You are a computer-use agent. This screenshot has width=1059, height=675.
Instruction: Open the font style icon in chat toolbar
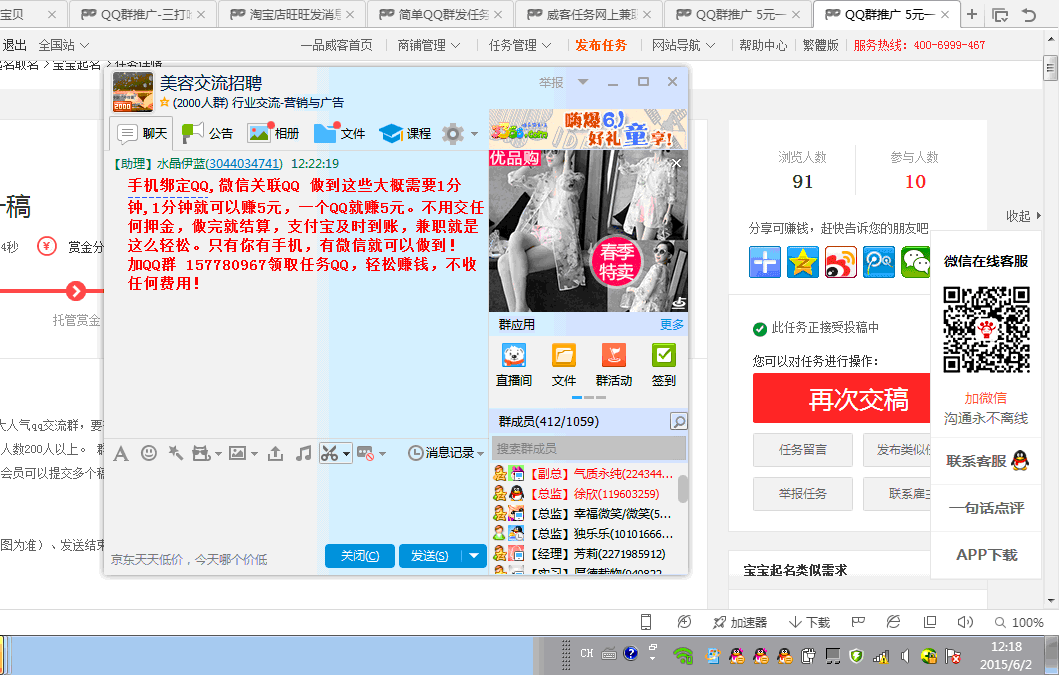pyautogui.click(x=121, y=453)
